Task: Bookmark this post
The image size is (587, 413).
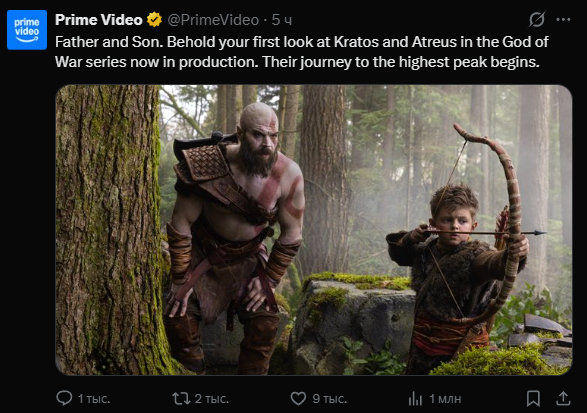Action: (533, 398)
